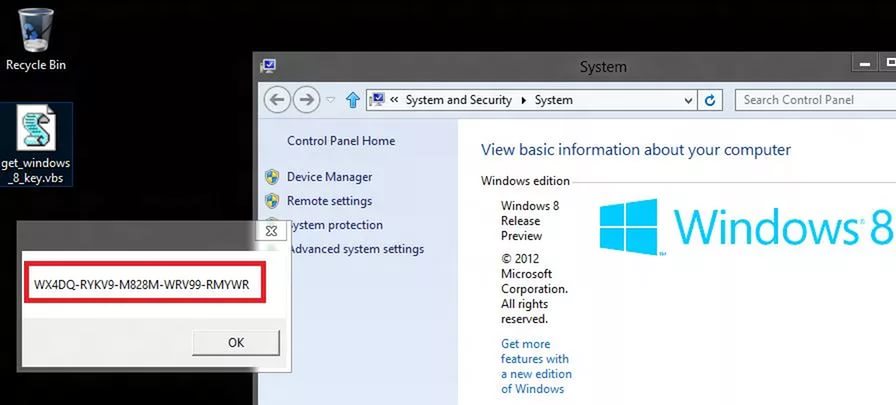Open Advanced system settings
896x405 pixels.
tap(355, 249)
